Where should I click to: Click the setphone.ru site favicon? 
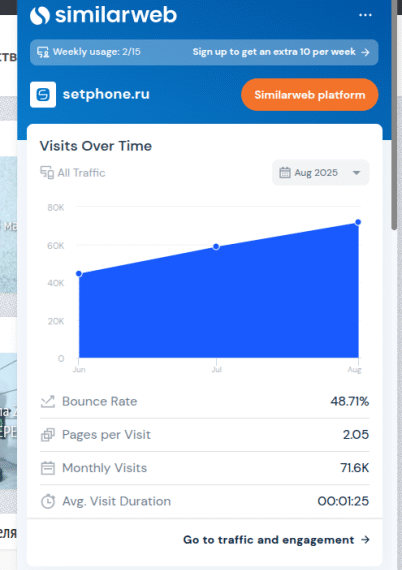[43, 95]
